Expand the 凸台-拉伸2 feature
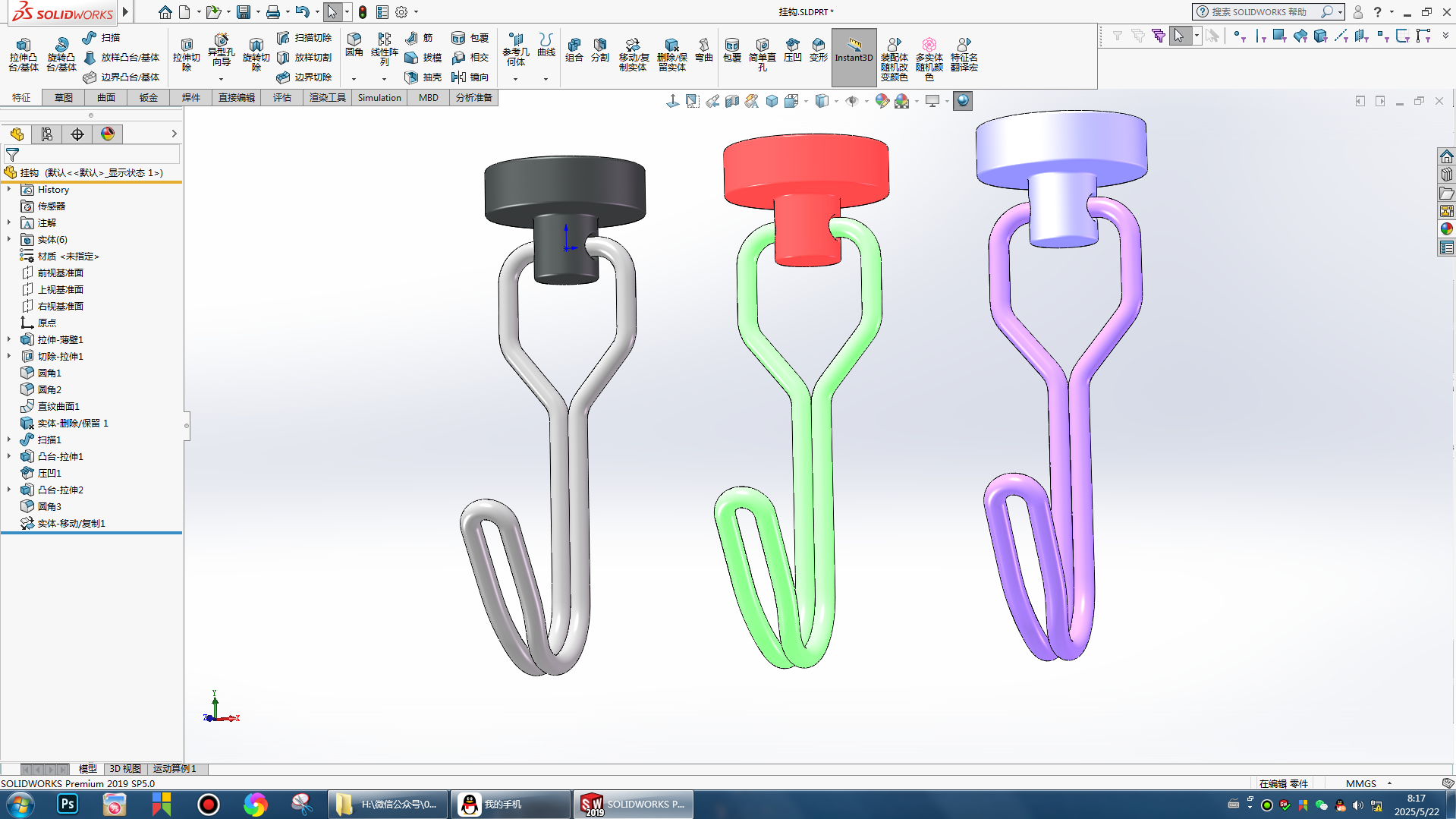Viewport: 1456px width, 819px height. click(9, 490)
